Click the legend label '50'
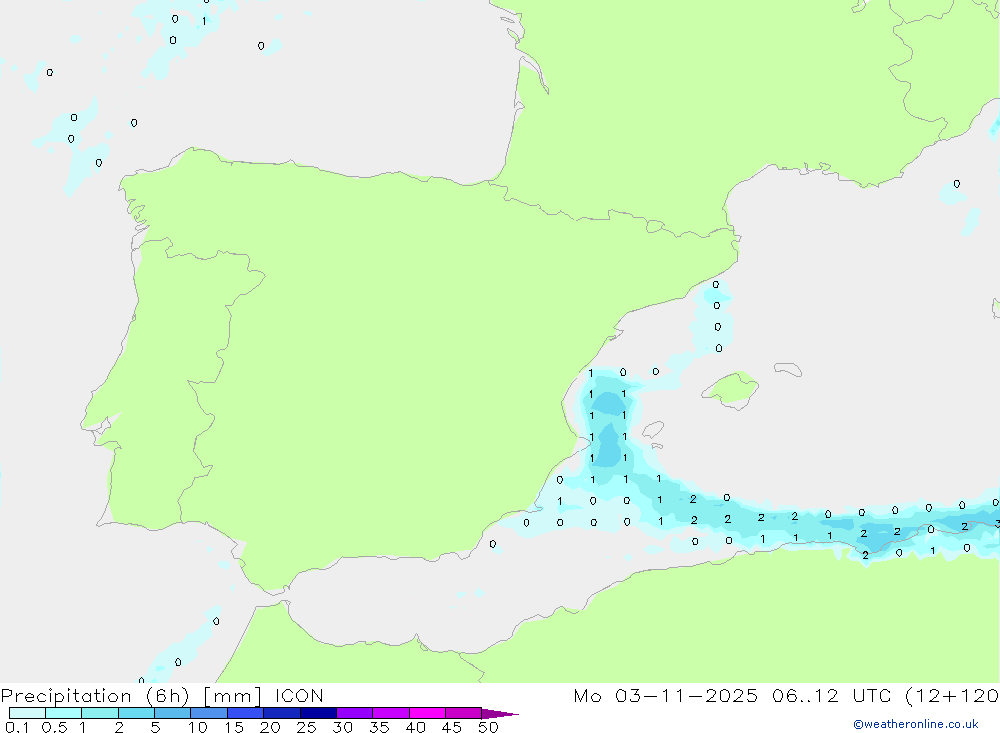Screen dimensions: 1000x733 pos(488,727)
